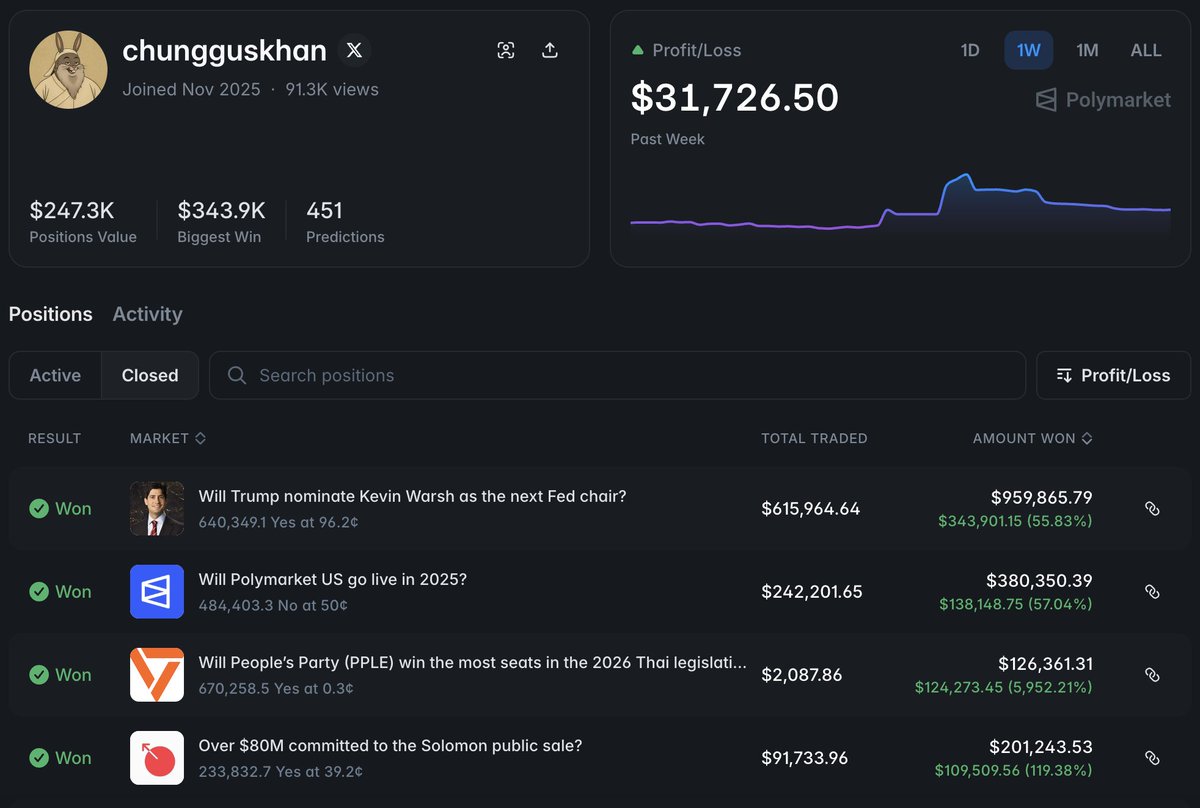Viewport: 1200px width, 808px height.
Task: Copy link for the Polymarket US row
Action: tap(1152, 592)
